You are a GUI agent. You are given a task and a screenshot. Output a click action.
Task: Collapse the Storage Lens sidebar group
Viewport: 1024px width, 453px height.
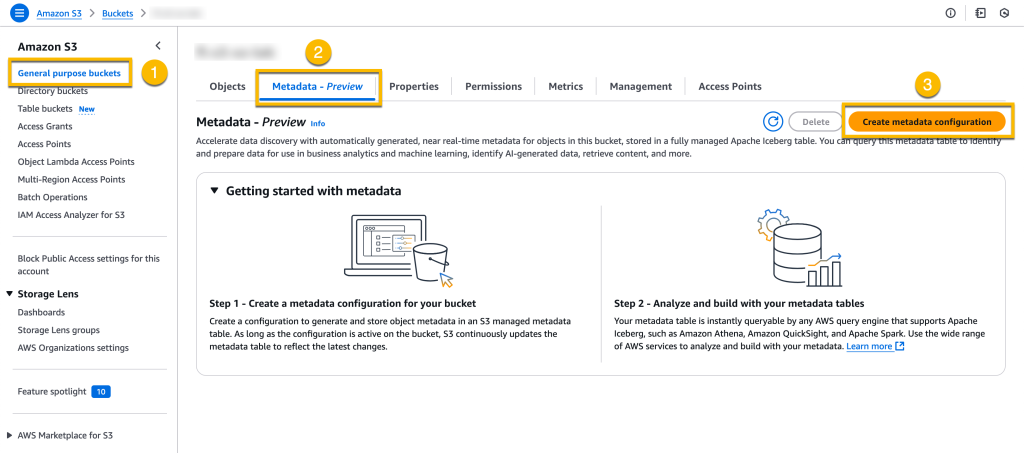point(9,294)
